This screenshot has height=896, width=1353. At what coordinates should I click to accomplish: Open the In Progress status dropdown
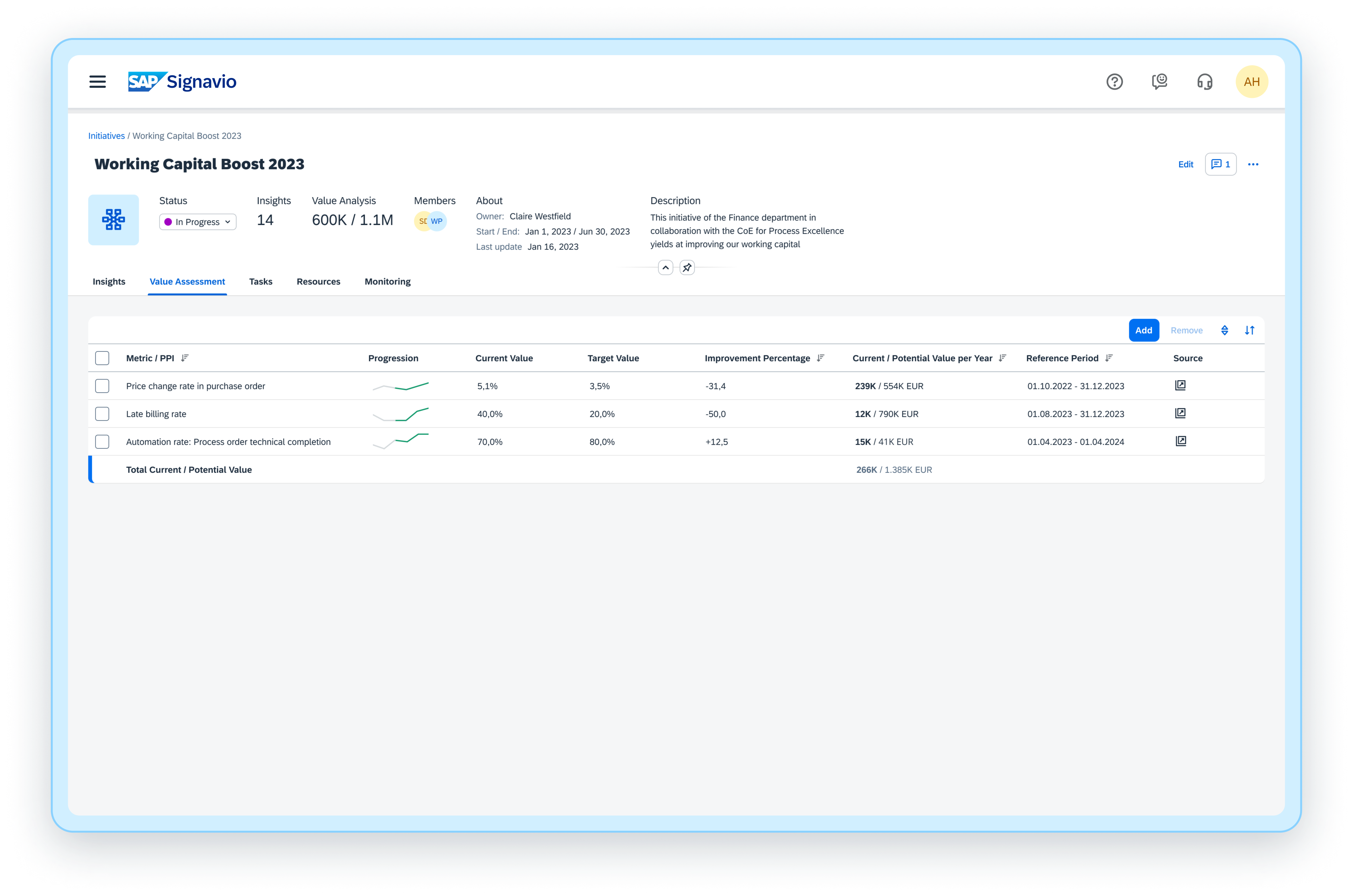198,222
